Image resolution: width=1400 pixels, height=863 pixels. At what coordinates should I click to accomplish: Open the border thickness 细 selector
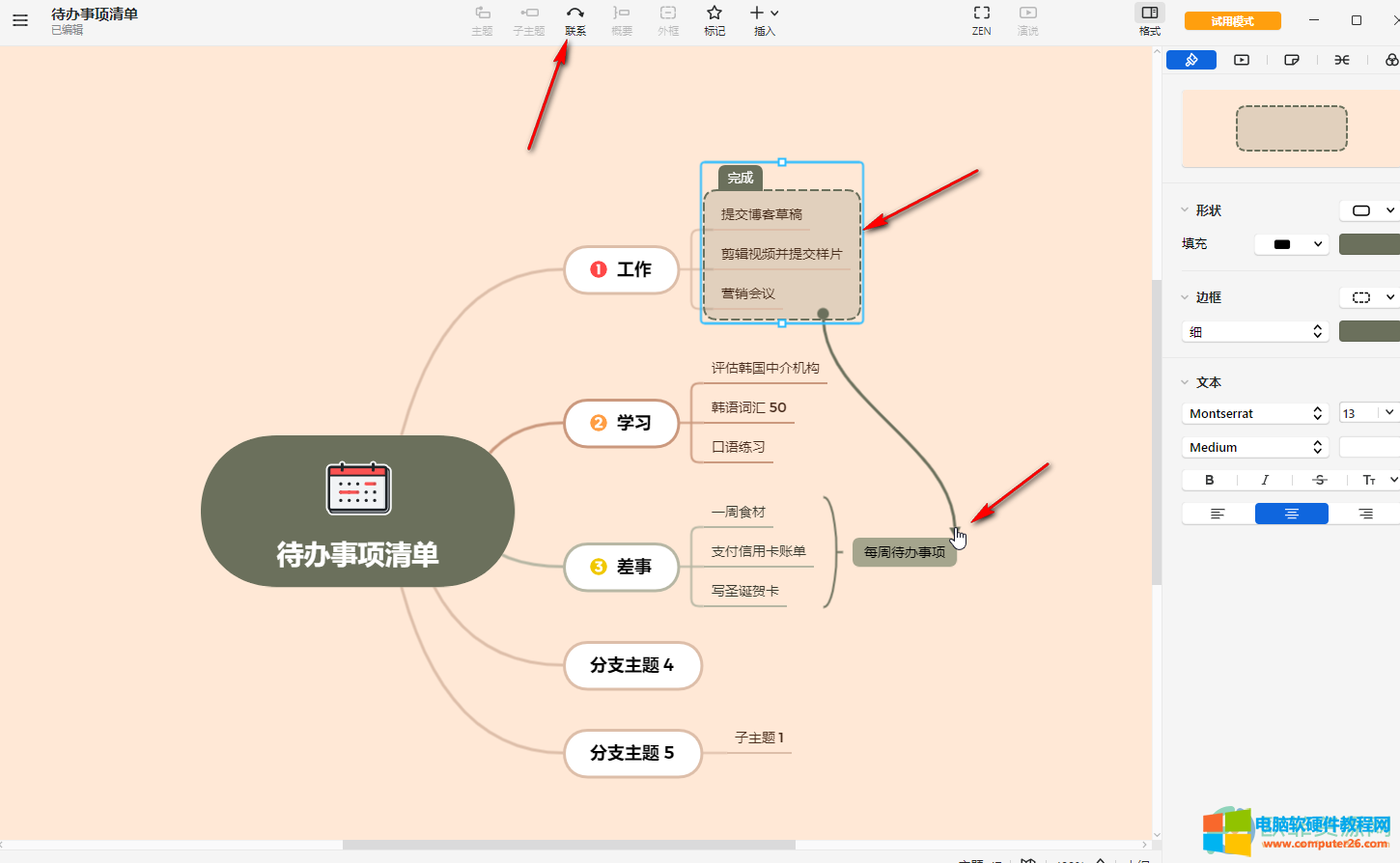pos(1255,332)
